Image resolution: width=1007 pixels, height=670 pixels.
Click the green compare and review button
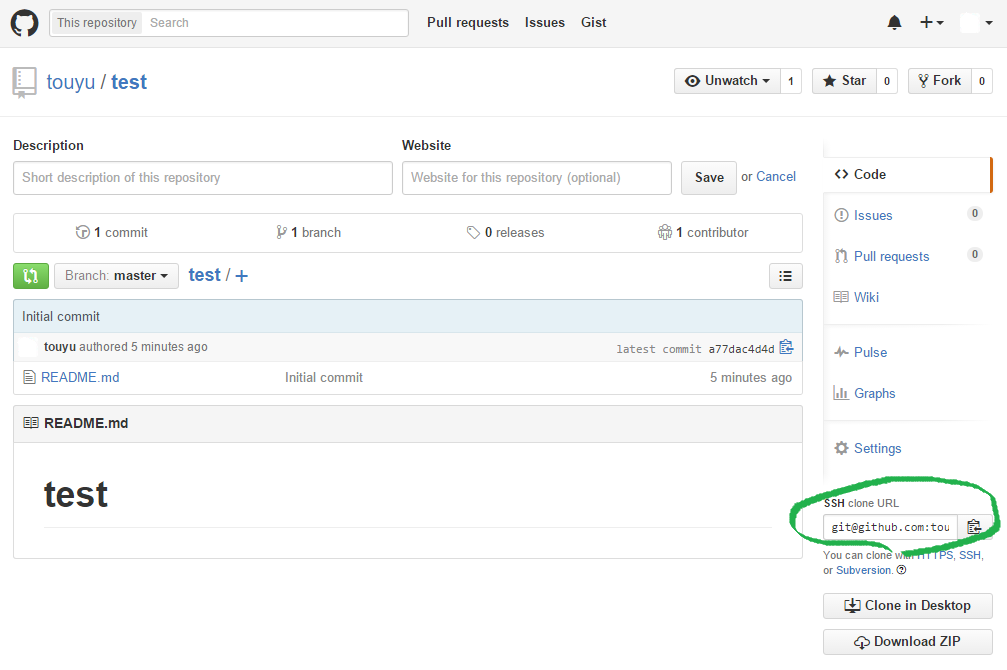[x=31, y=276]
